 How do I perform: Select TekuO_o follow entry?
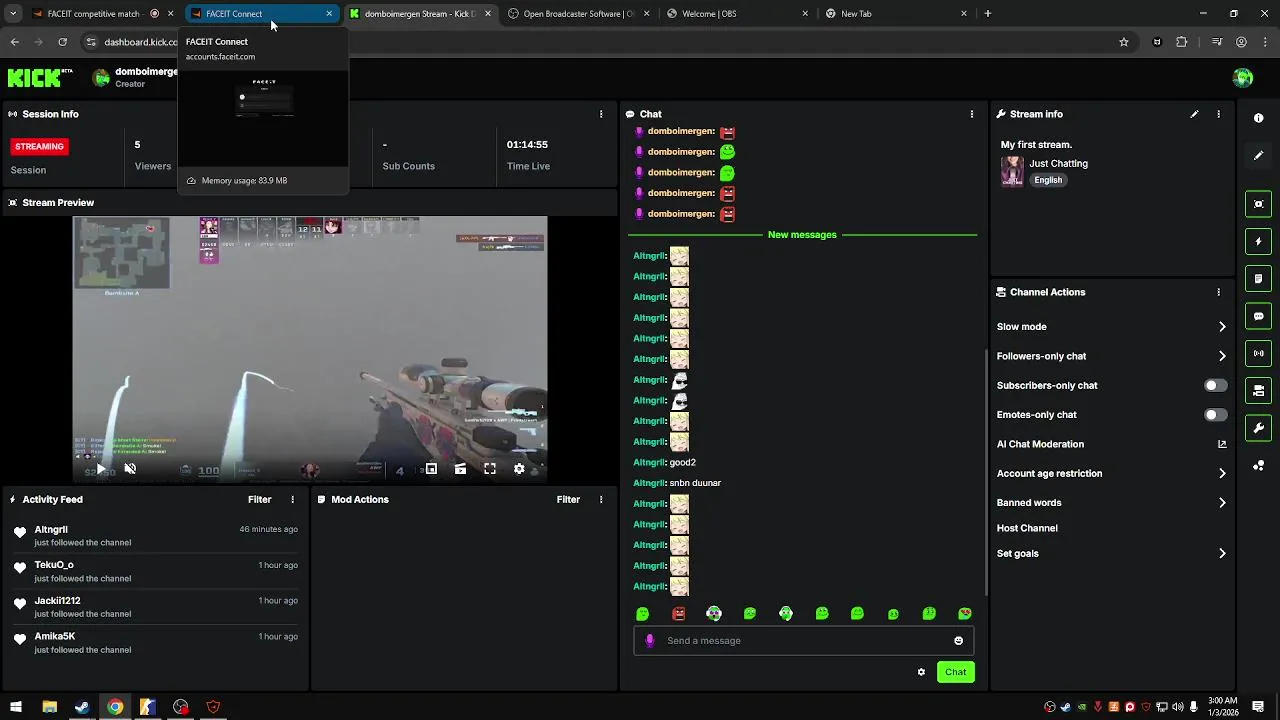156,571
